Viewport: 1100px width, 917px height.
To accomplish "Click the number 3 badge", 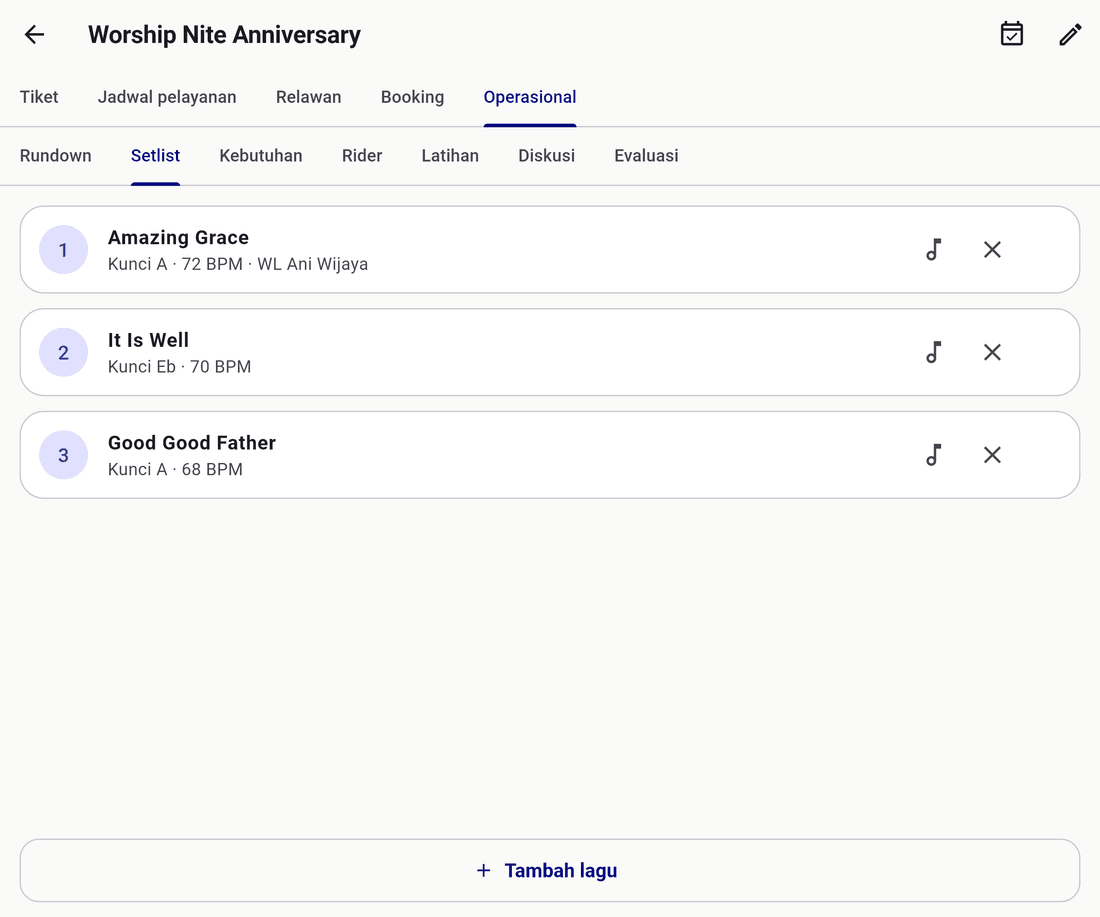I will 63,455.
